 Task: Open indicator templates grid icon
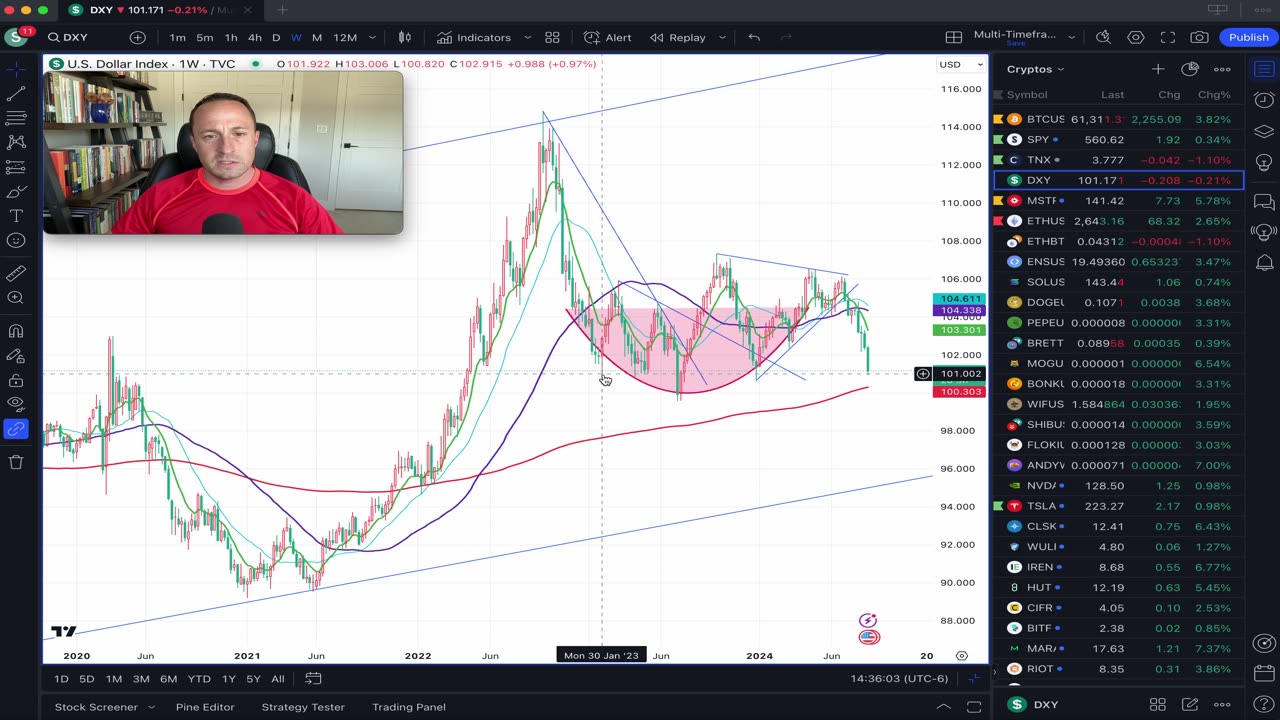click(x=552, y=37)
